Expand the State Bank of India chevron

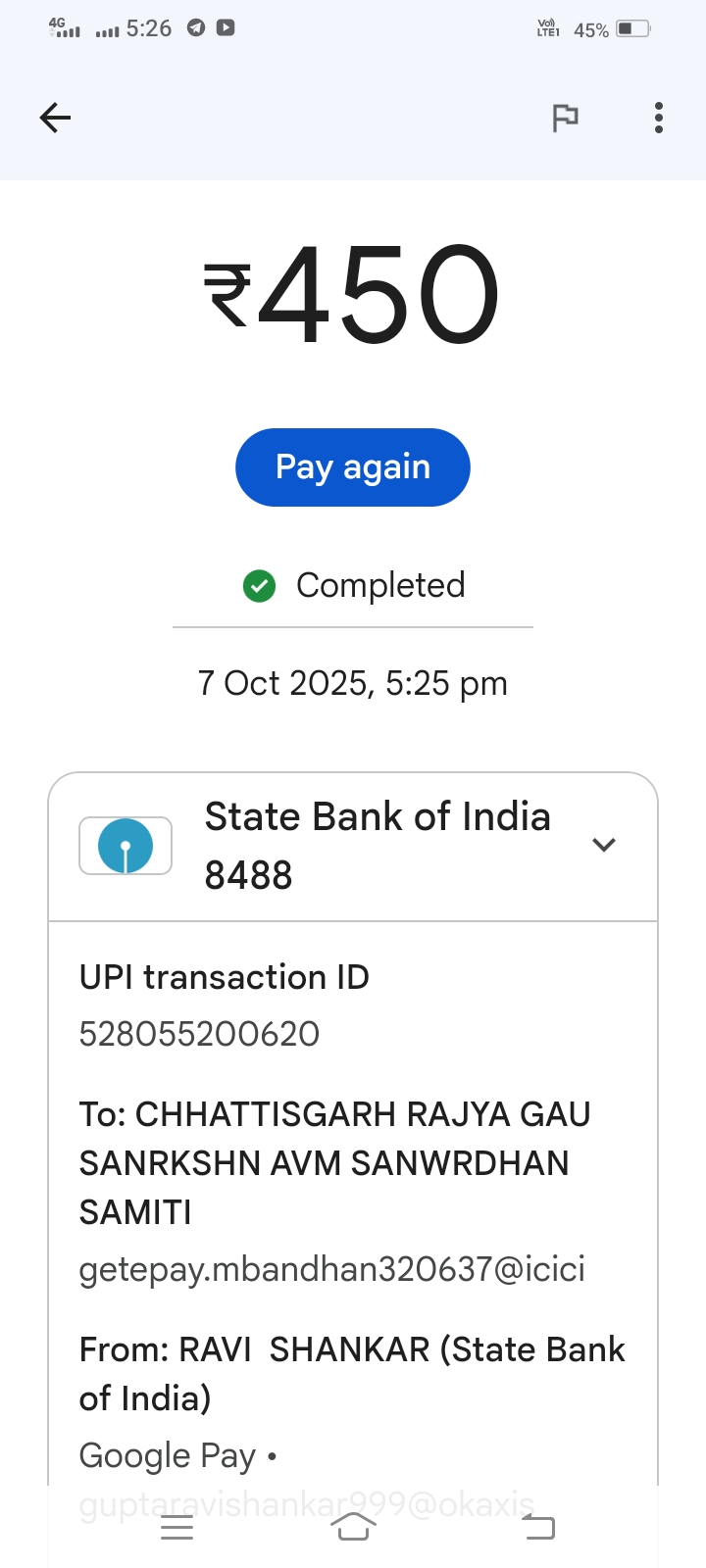pos(604,845)
